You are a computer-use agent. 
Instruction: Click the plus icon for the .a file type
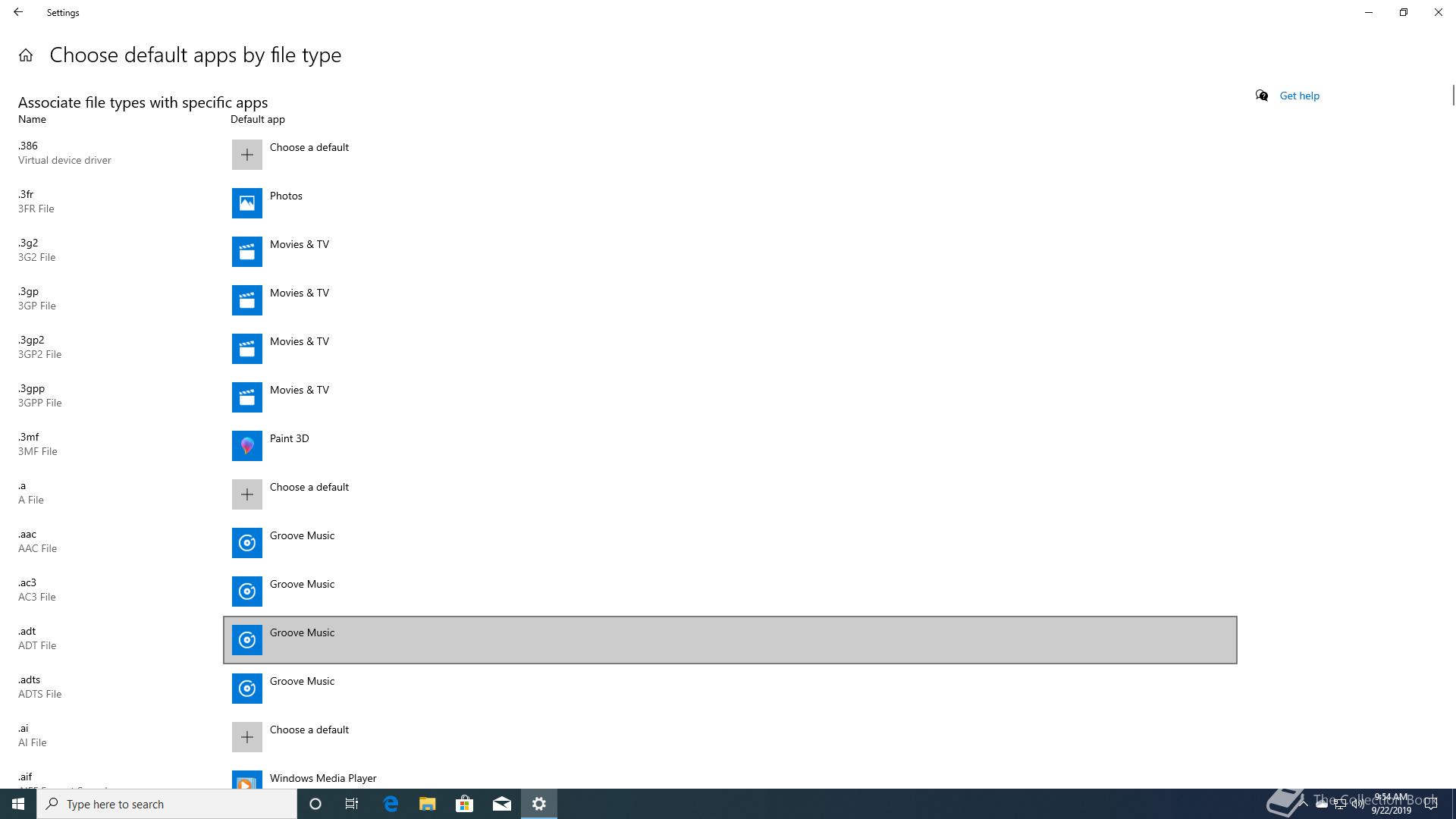coord(247,494)
